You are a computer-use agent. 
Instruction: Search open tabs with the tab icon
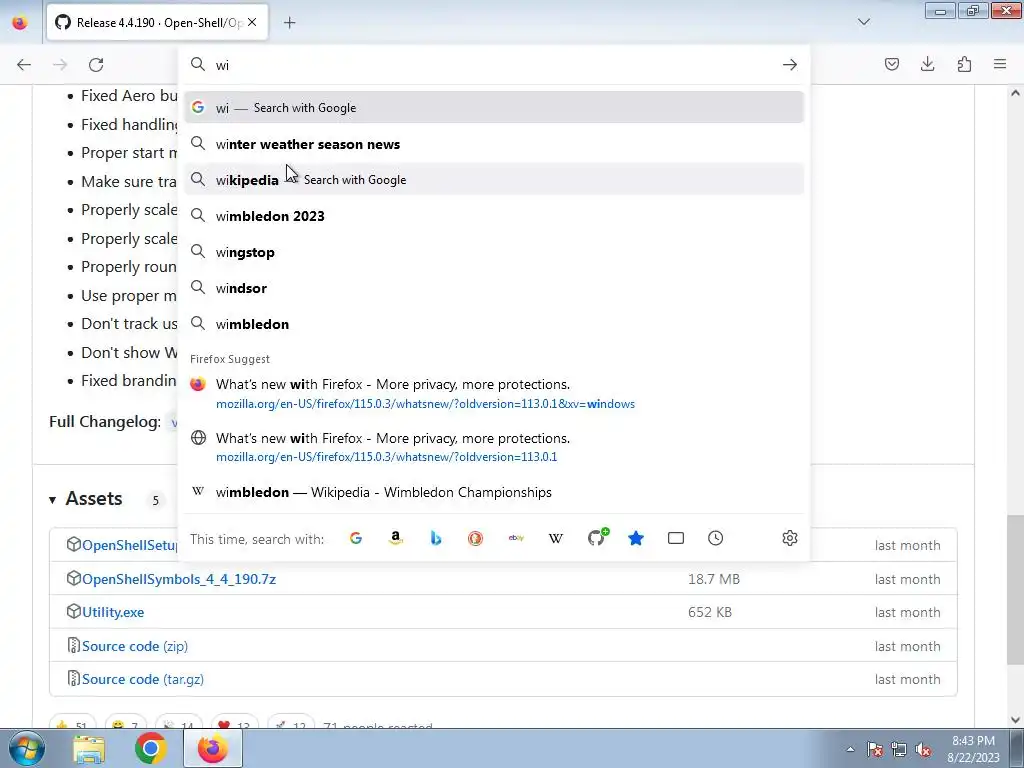point(676,538)
